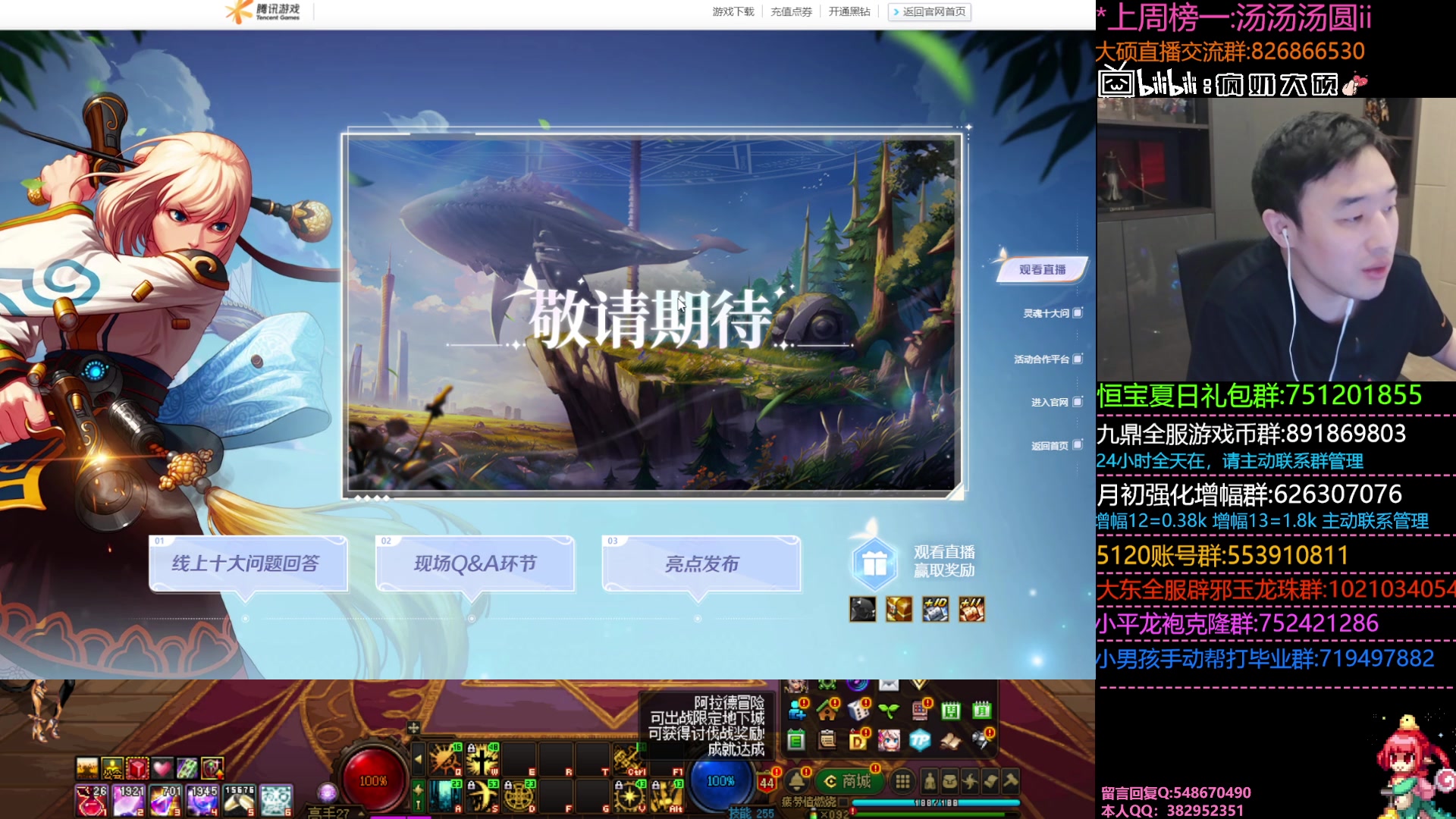
Task: Open the guild house icon
Action: pos(827,713)
